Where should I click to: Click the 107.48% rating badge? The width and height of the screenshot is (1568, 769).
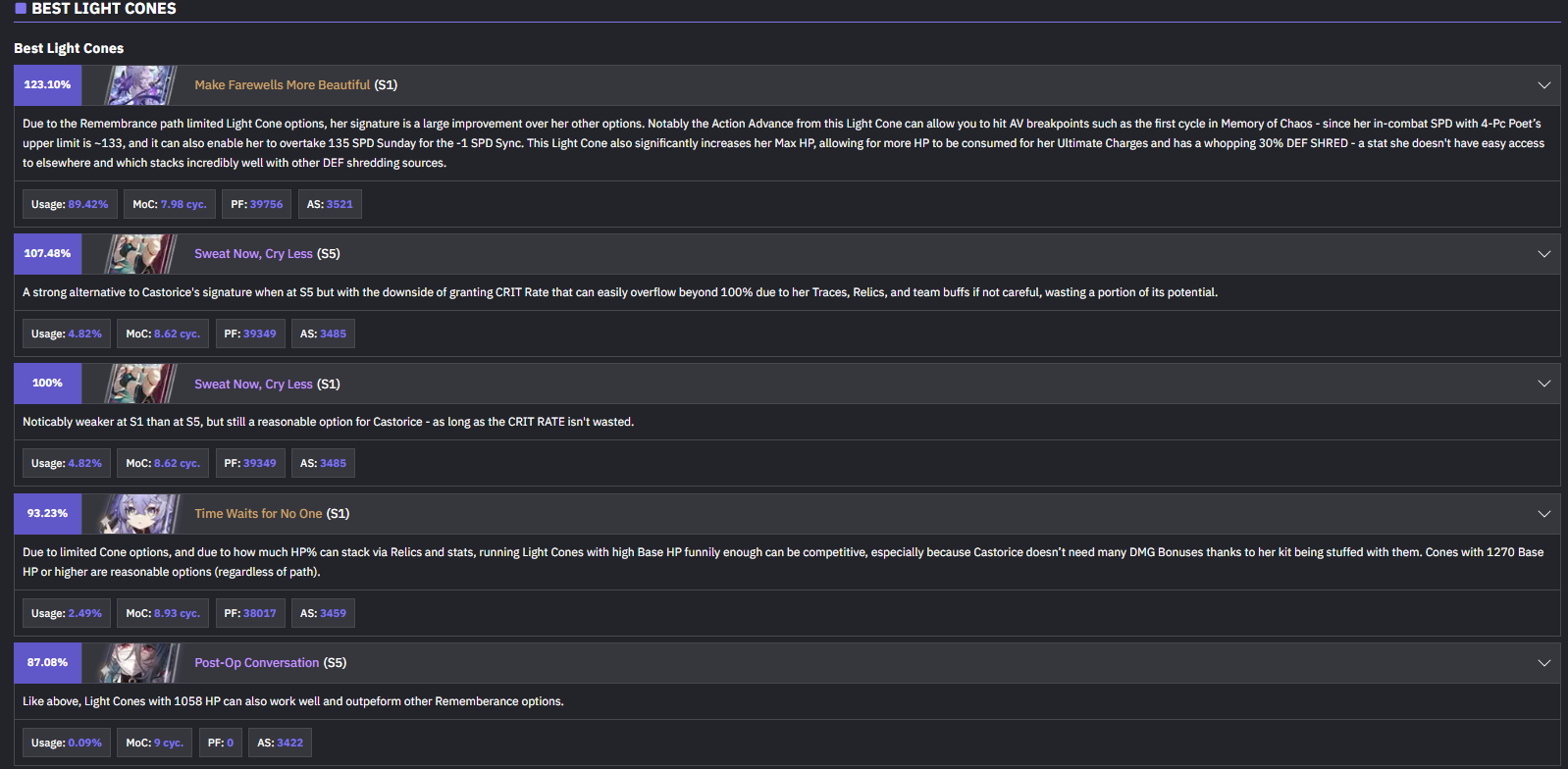[48, 254]
